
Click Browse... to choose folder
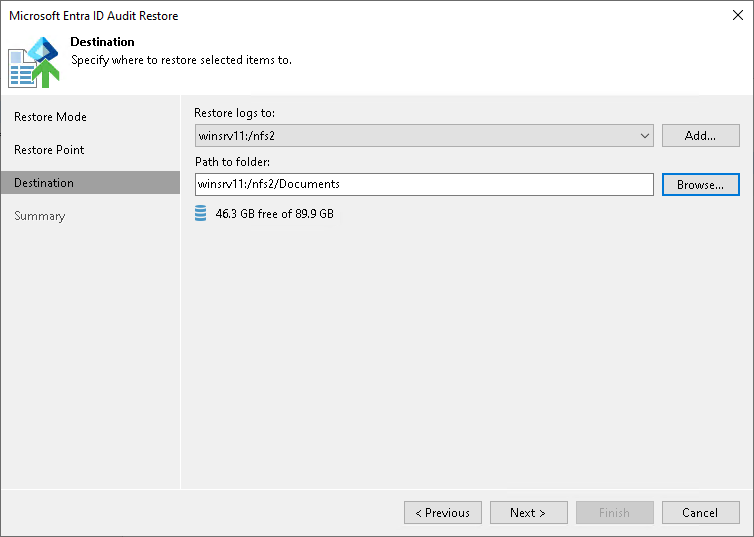click(701, 185)
